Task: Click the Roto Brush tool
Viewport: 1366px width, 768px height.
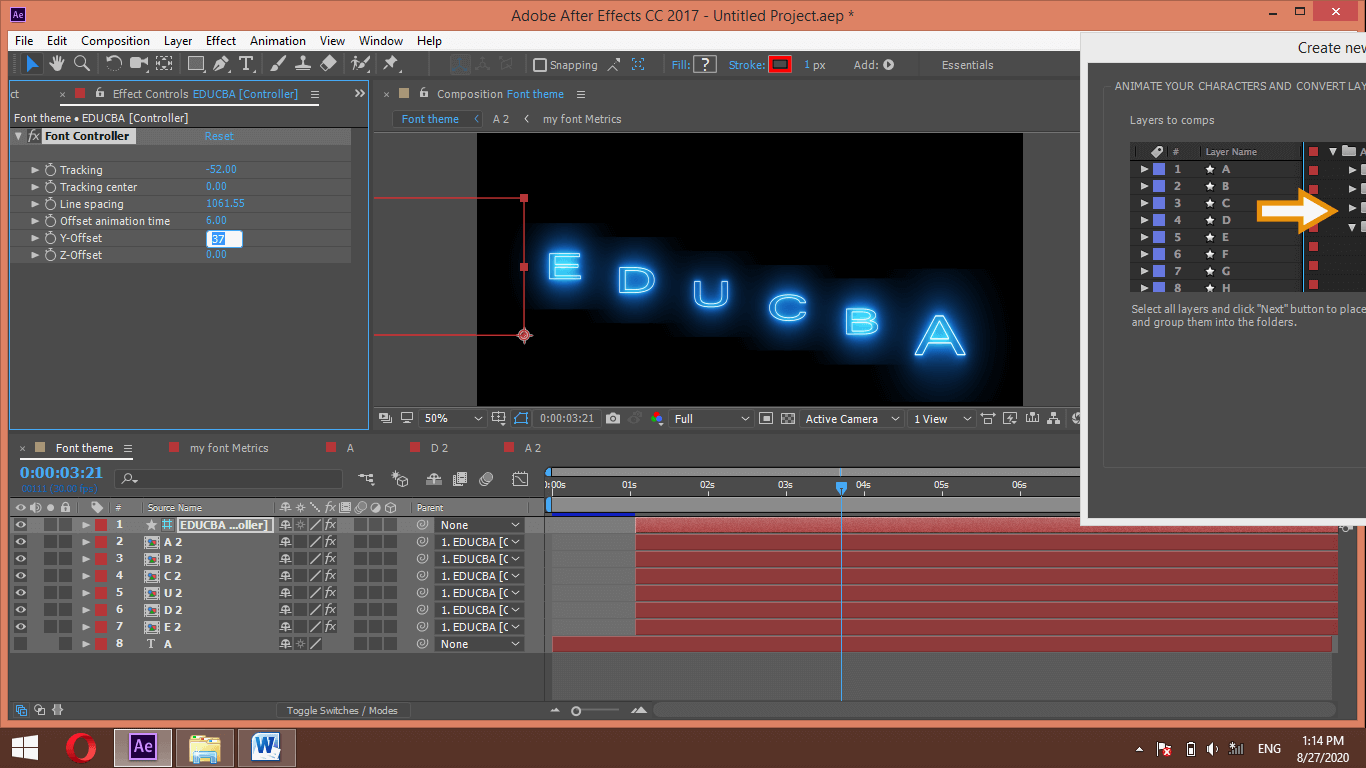Action: [x=360, y=64]
